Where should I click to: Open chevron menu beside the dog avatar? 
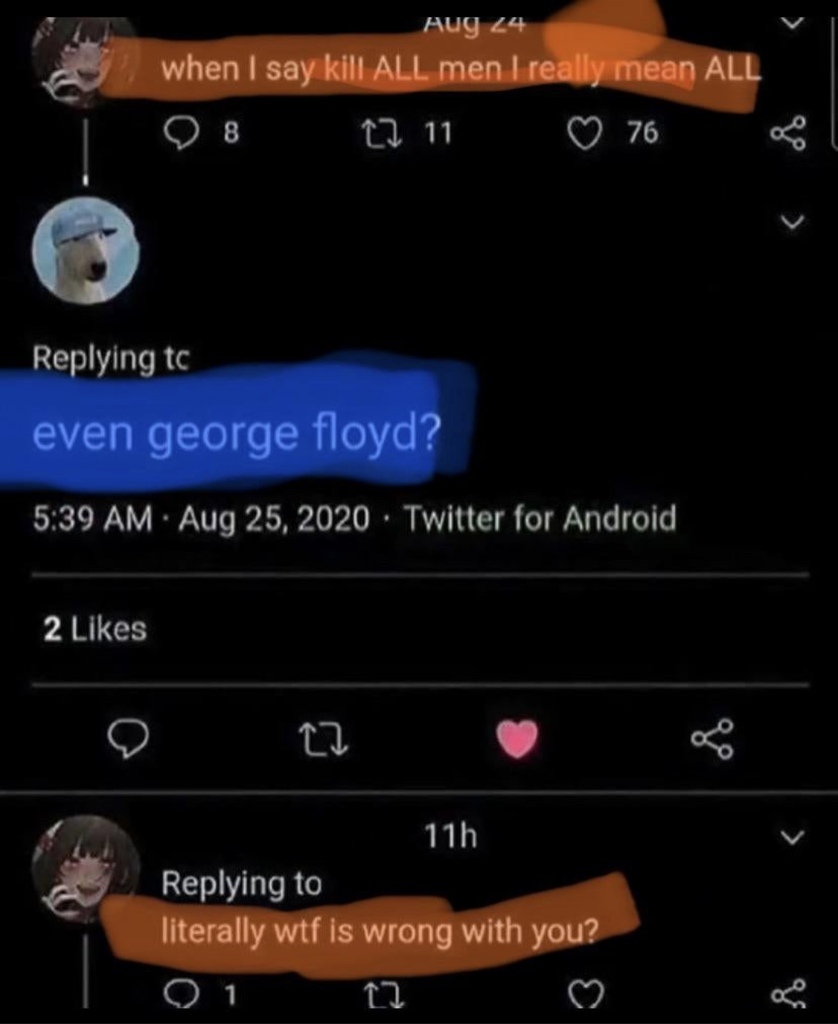click(791, 224)
